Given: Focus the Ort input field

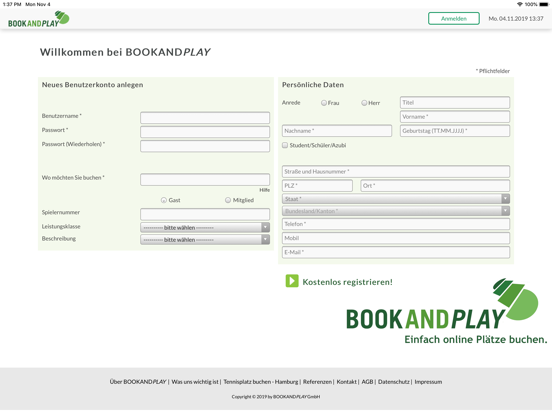Looking at the screenshot, I should click(x=435, y=186).
